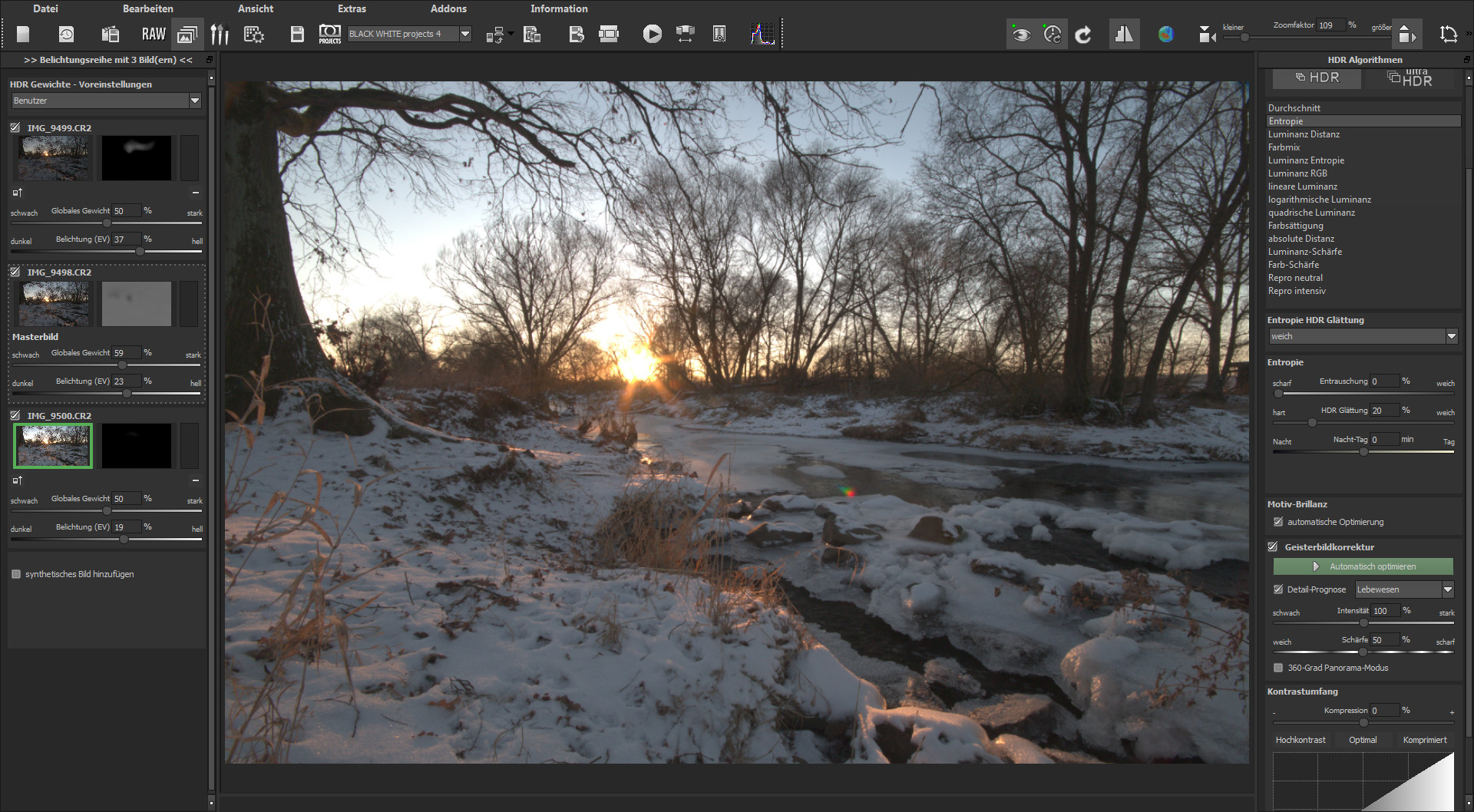Click the before/after comparison mirror icon
Screen dimensions: 1474x812
pyautogui.click(x=1124, y=35)
